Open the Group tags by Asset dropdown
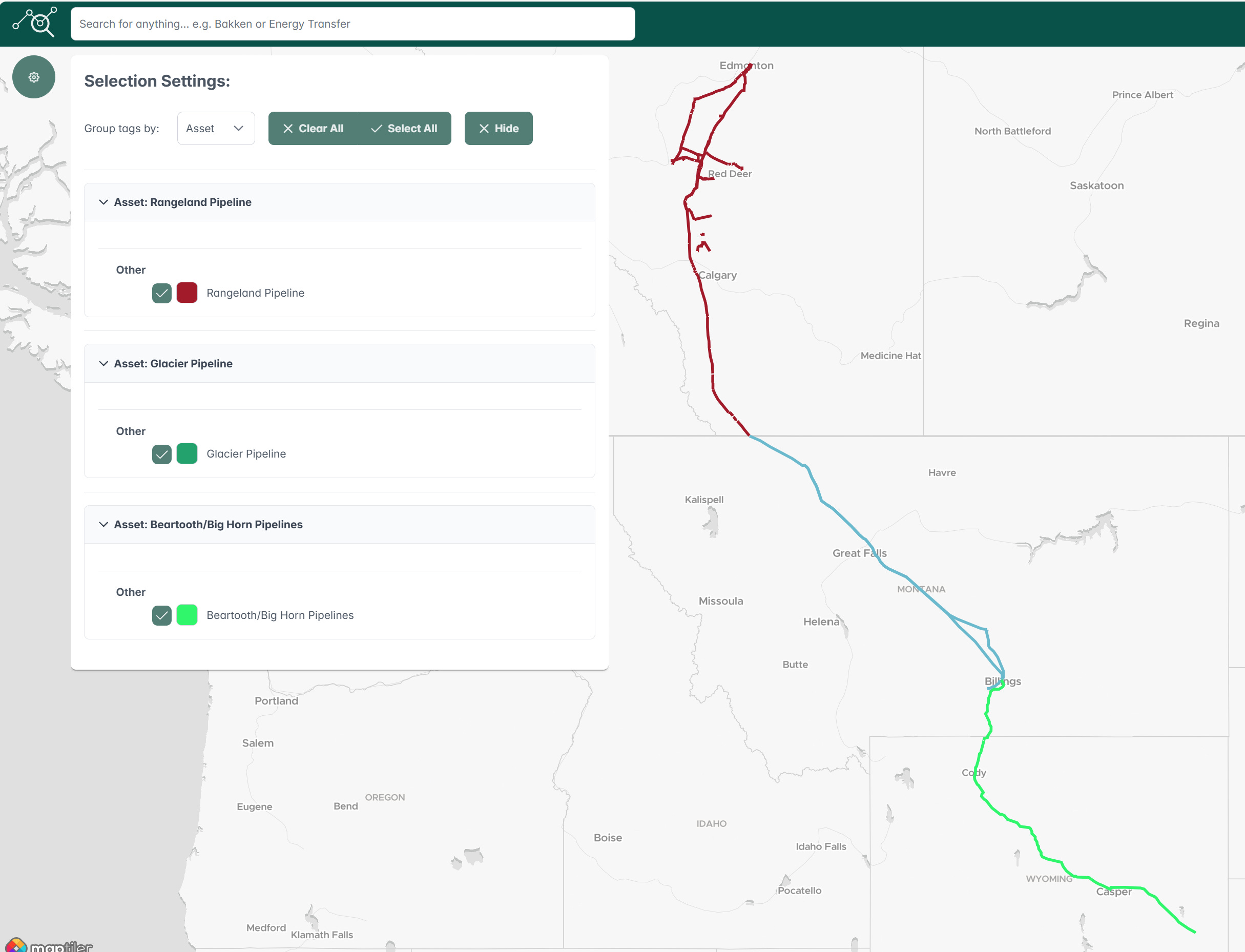1245x952 pixels. click(215, 129)
